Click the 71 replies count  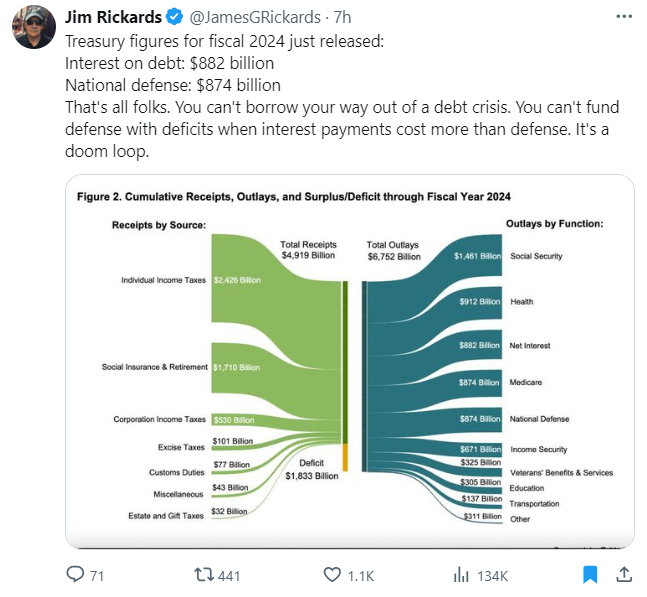(97, 576)
